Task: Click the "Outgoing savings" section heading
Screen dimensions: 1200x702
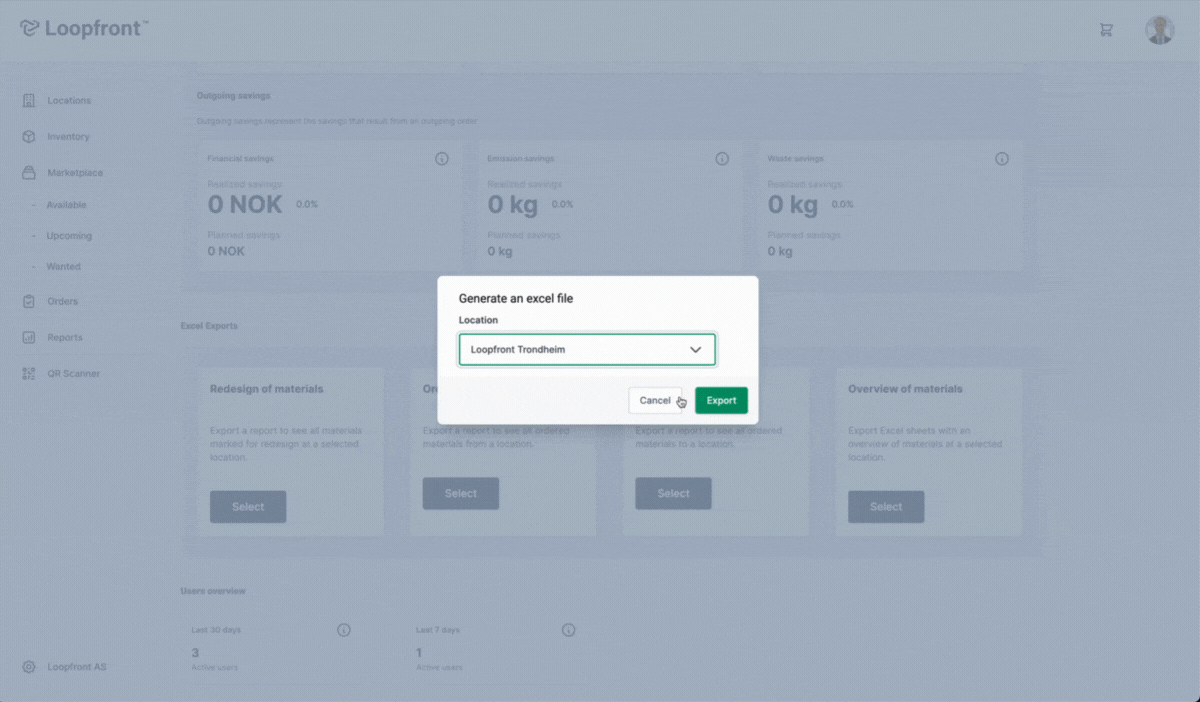Action: [234, 96]
